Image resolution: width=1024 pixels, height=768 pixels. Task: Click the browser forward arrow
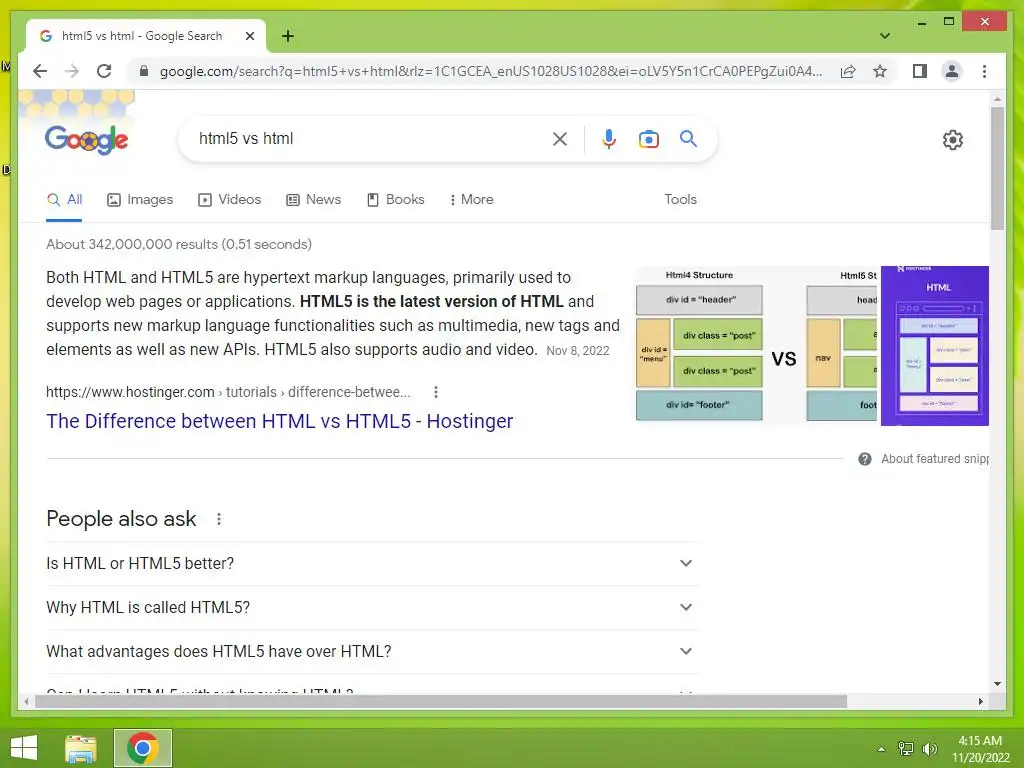(72, 71)
